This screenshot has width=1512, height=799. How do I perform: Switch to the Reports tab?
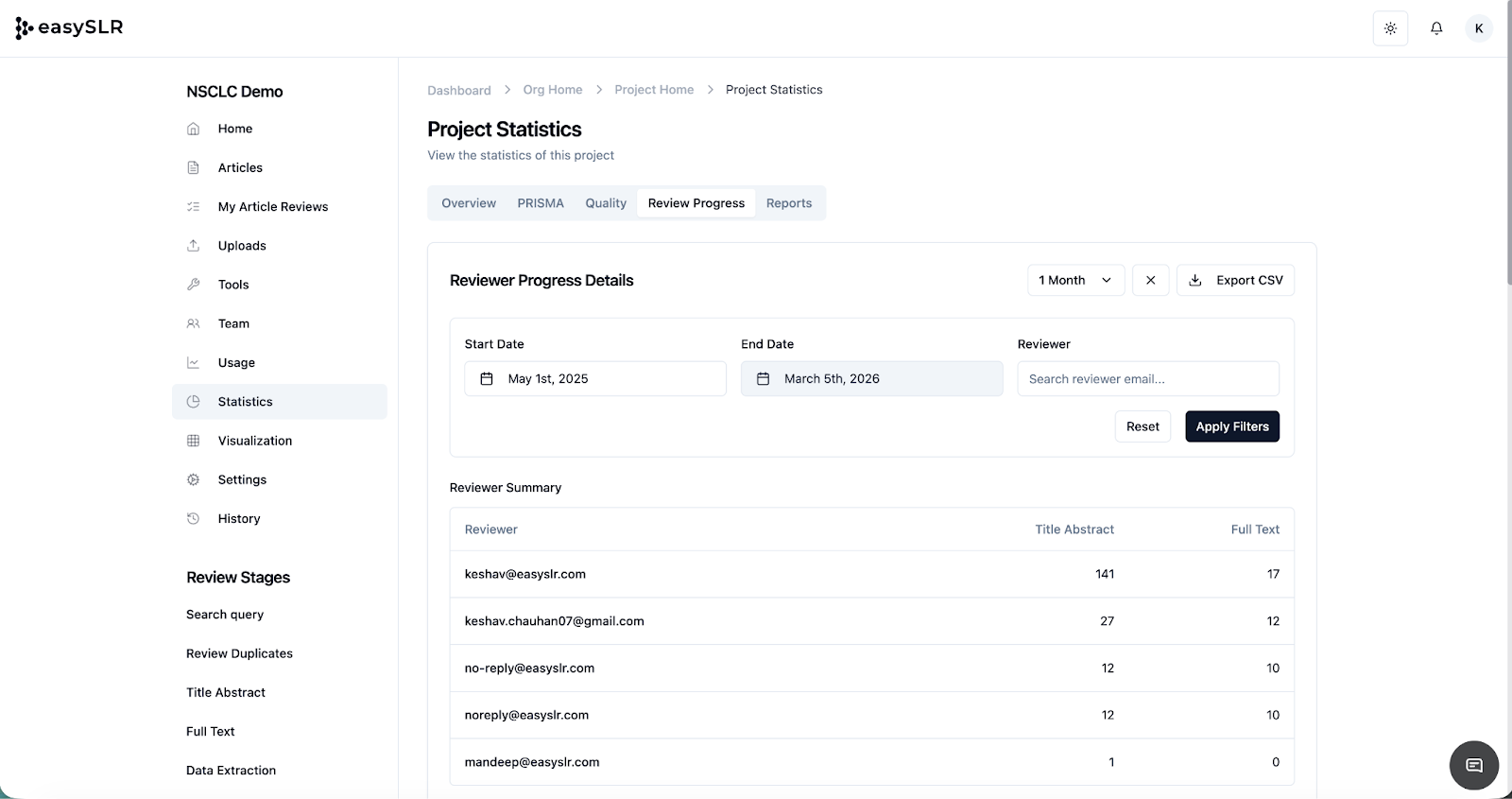click(788, 203)
